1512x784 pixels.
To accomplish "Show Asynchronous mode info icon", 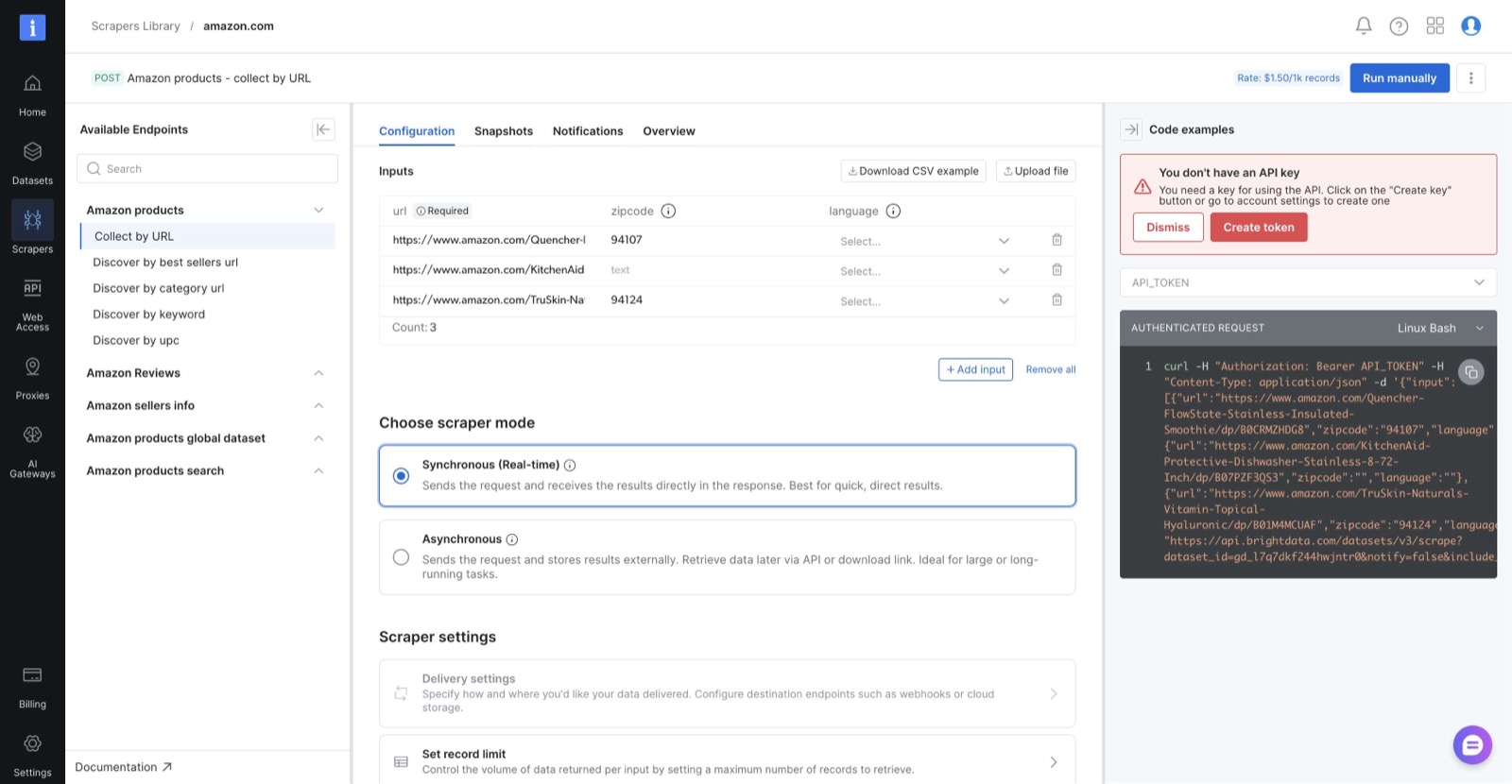I will pyautogui.click(x=512, y=539).
